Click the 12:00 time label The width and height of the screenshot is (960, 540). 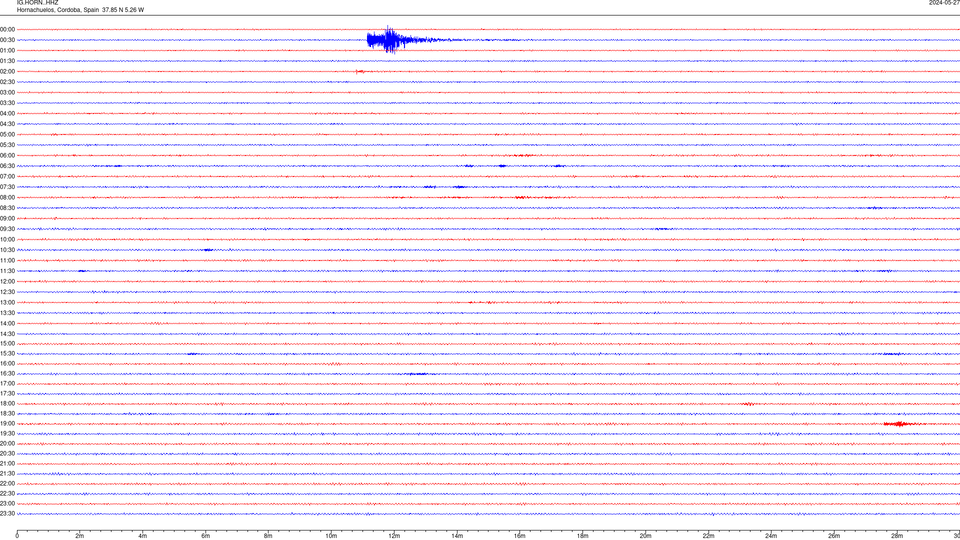pos(7,282)
